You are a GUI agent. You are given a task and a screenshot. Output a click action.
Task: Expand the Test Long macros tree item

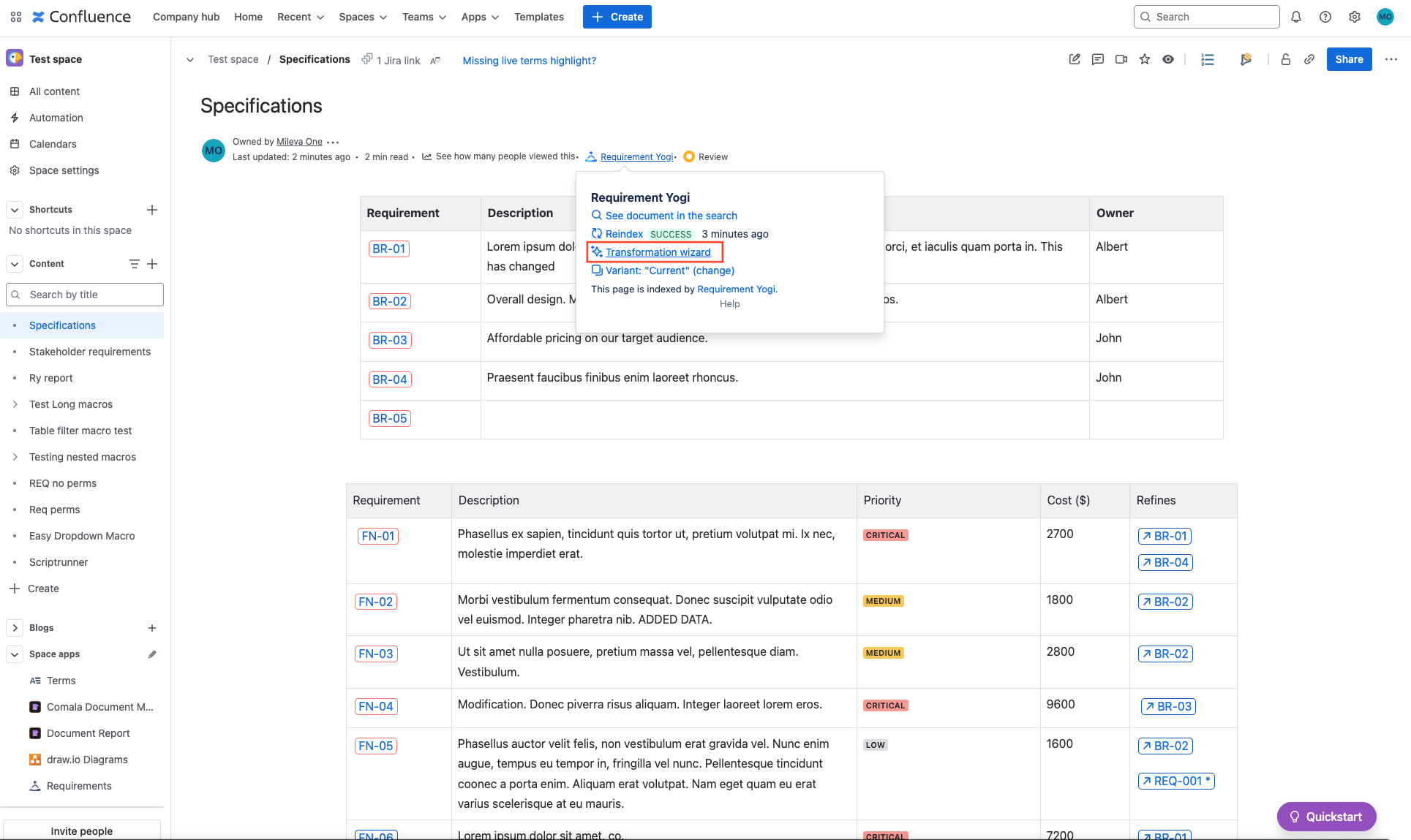[15, 404]
